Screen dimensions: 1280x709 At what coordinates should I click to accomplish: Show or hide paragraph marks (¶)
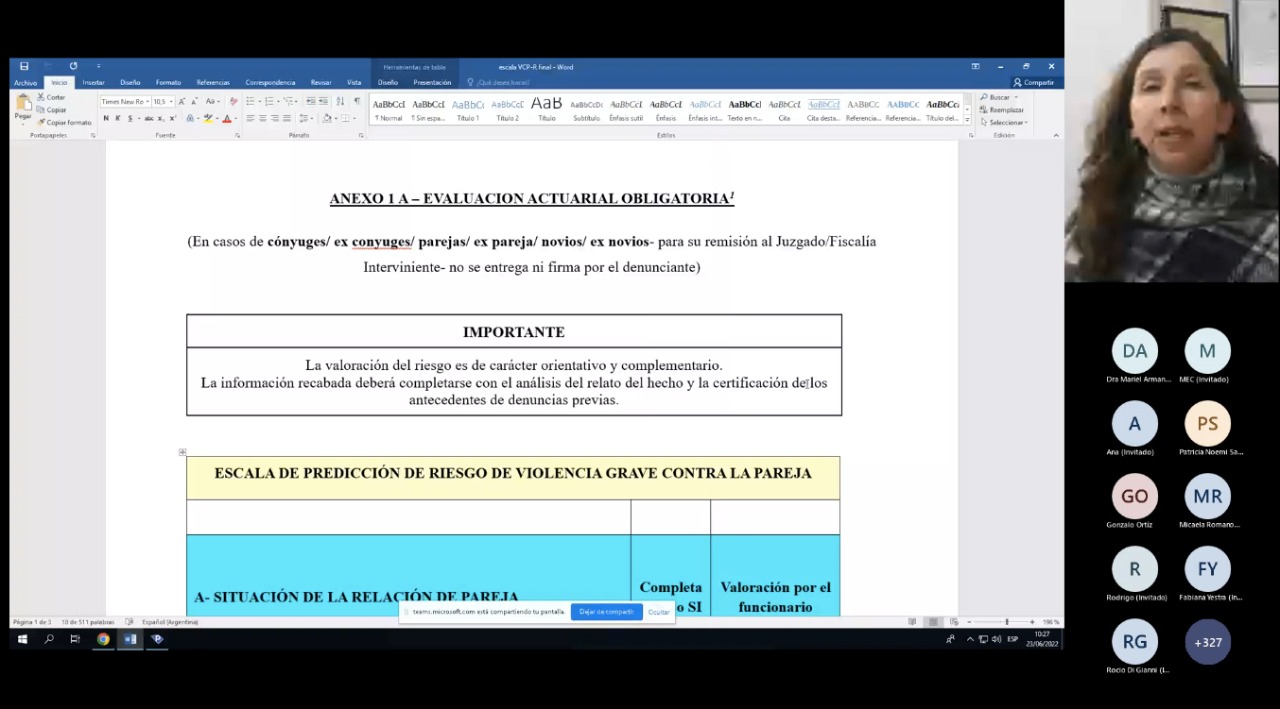click(357, 101)
